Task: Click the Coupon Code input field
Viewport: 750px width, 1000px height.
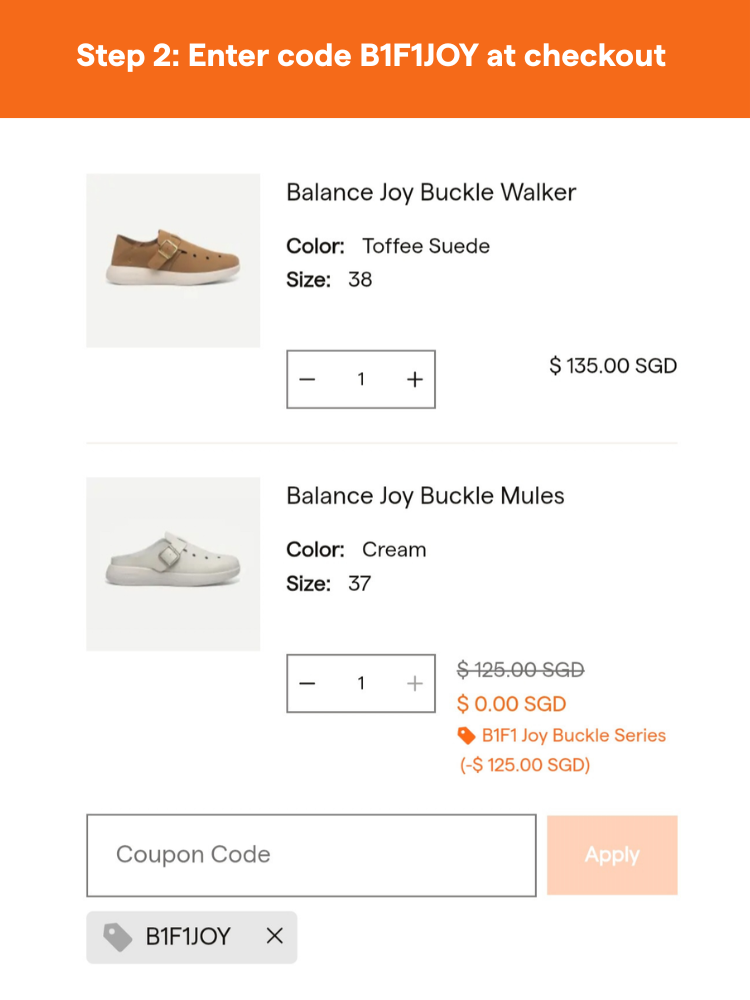Action: coord(311,855)
